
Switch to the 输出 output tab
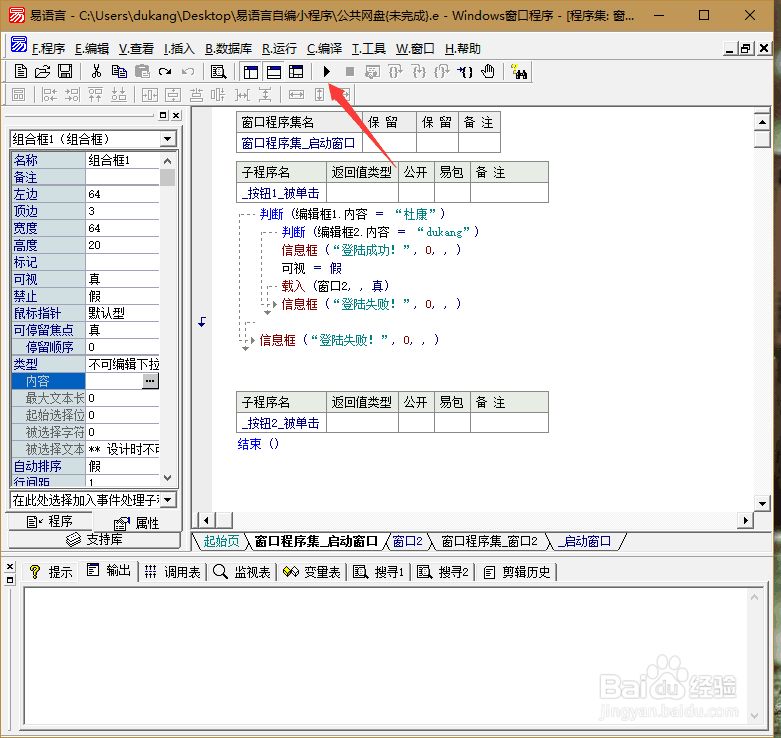[109, 571]
